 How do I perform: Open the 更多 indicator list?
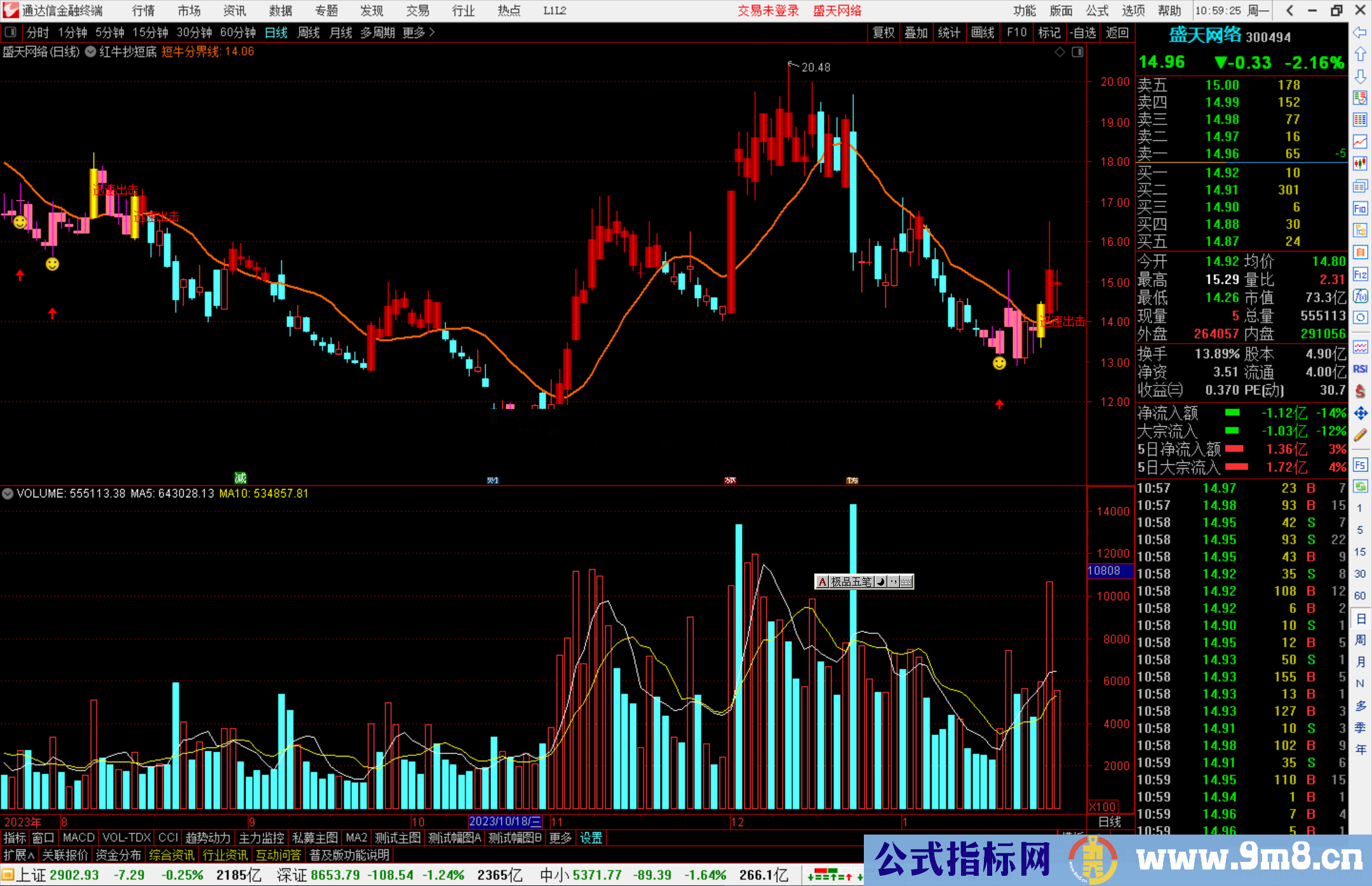click(560, 838)
